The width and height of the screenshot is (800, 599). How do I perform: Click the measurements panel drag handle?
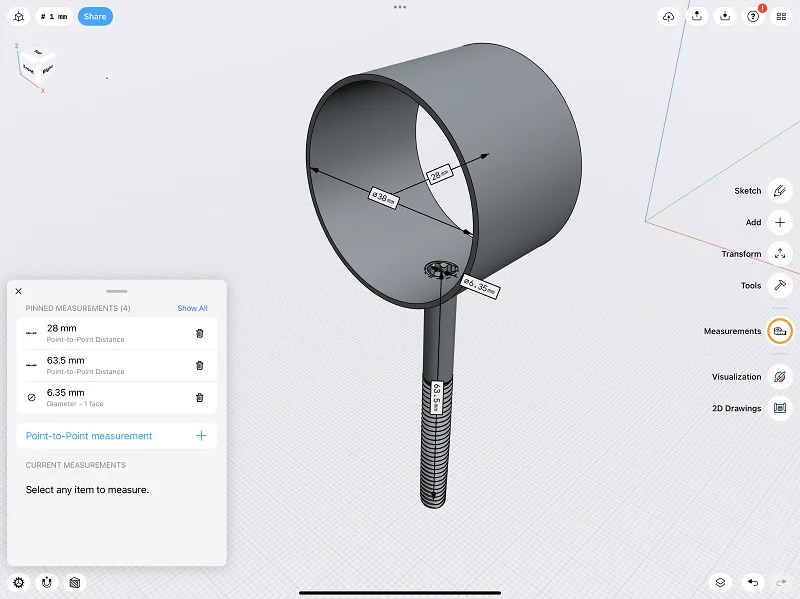[x=116, y=290]
